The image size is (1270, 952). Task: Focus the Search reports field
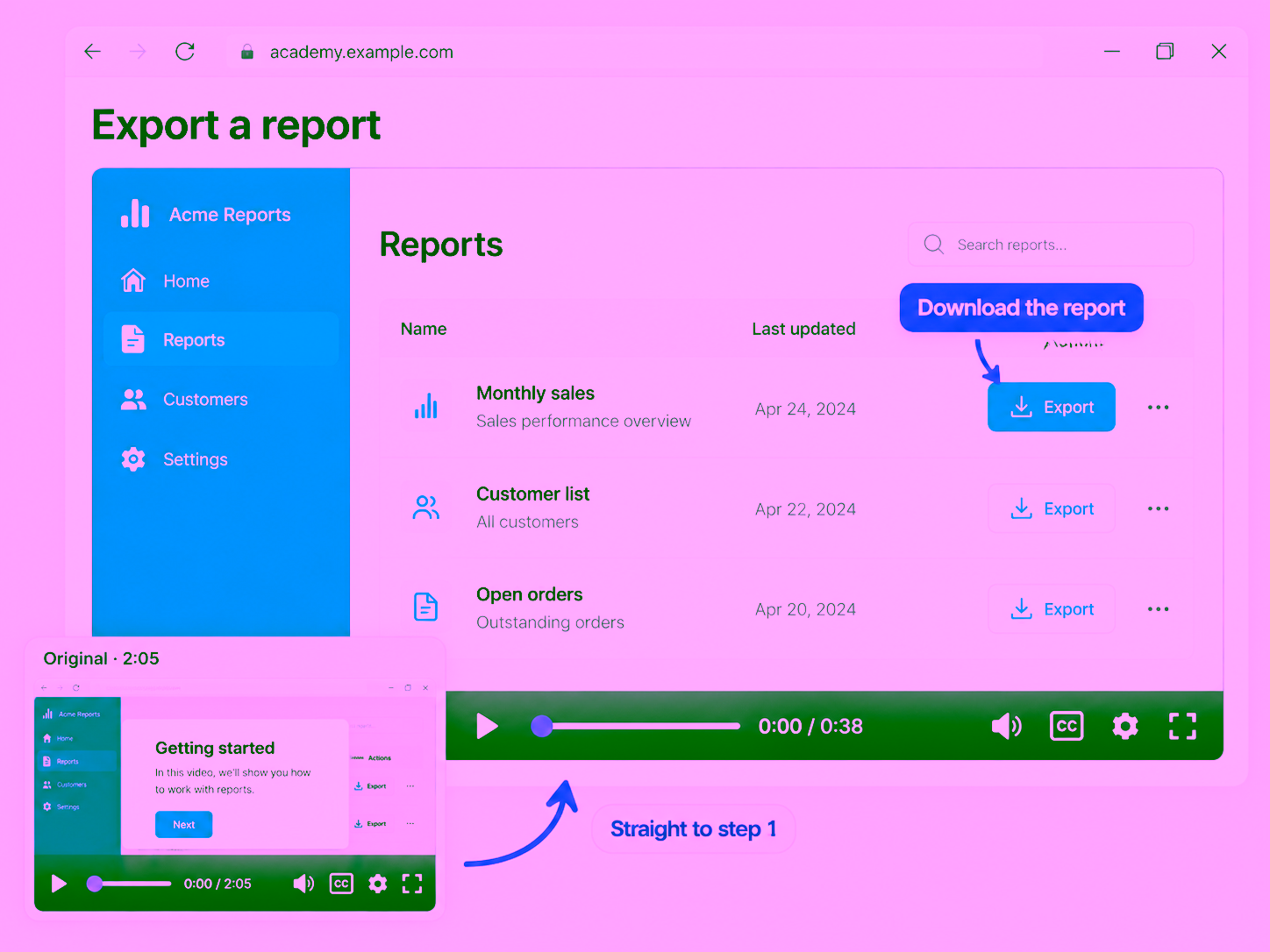(1051, 245)
